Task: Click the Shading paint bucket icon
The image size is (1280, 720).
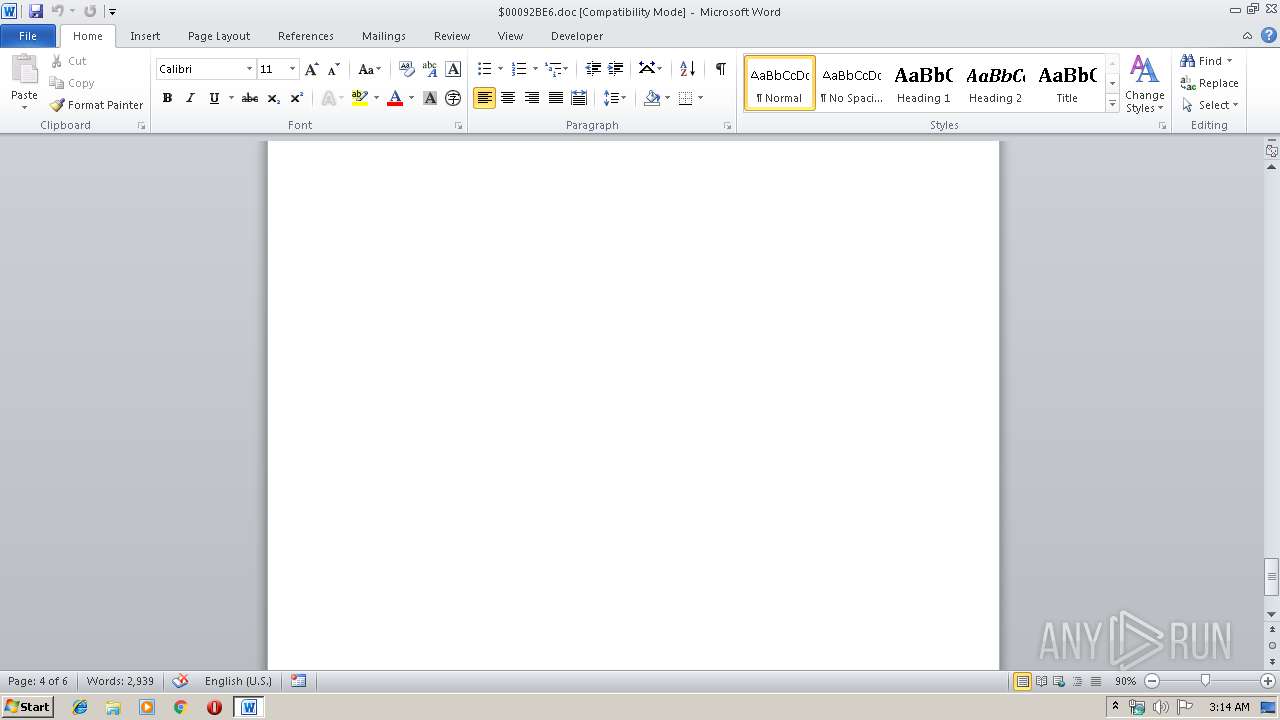Action: (652, 98)
